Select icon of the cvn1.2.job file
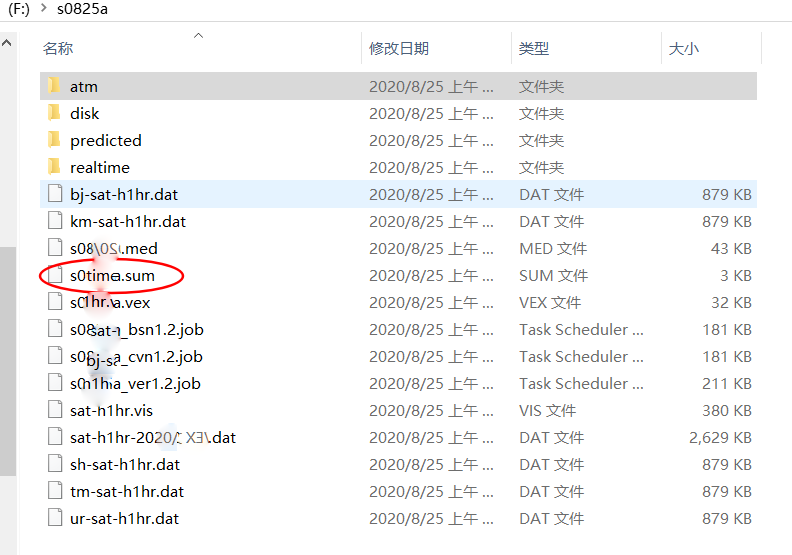 click(55, 356)
